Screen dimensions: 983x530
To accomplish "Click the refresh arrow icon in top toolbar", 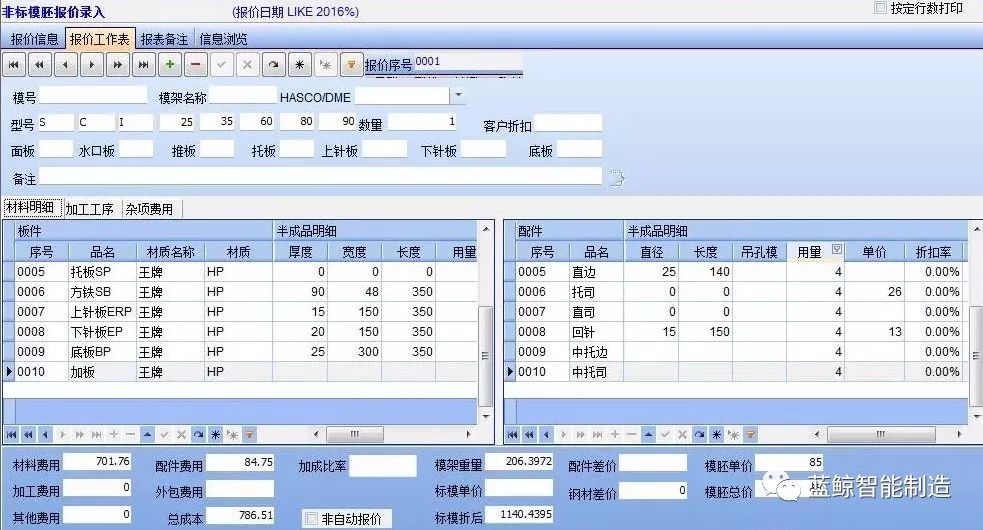I will click(273, 65).
